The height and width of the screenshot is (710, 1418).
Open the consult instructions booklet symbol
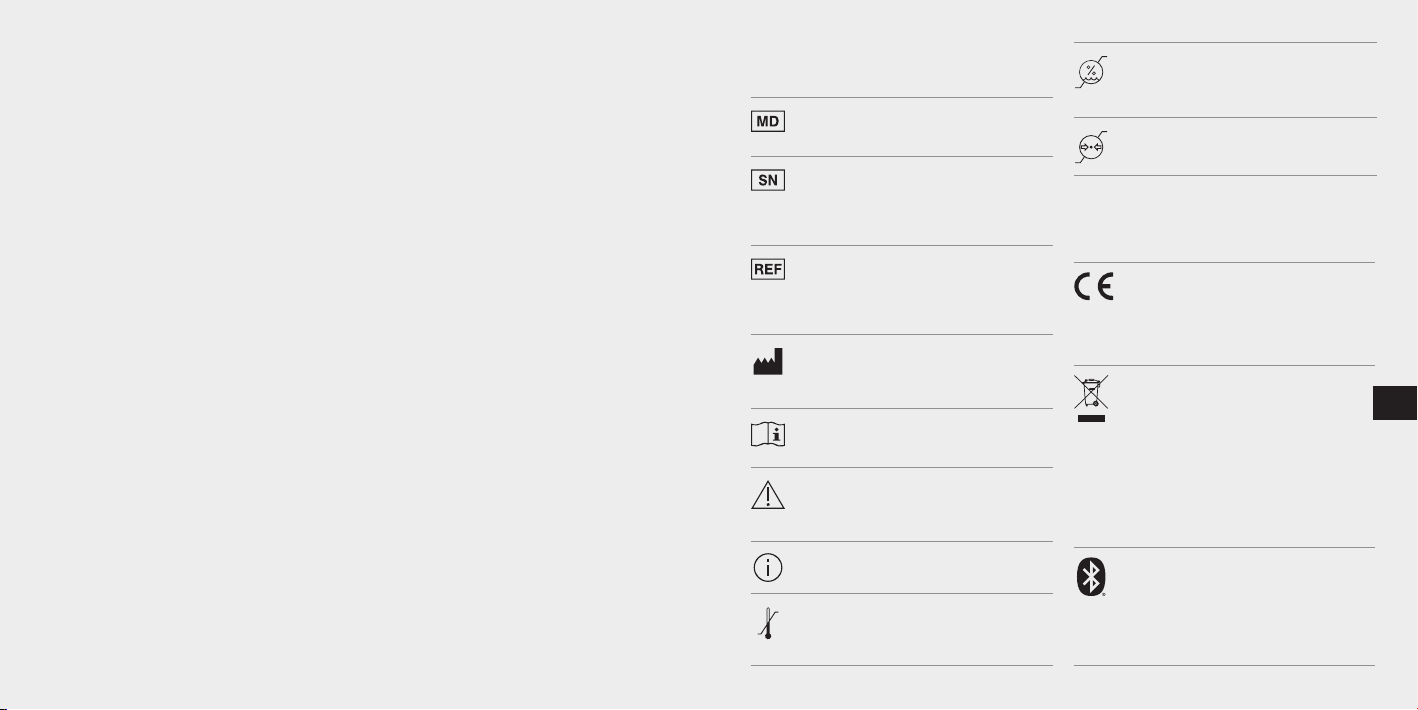pyautogui.click(x=768, y=435)
